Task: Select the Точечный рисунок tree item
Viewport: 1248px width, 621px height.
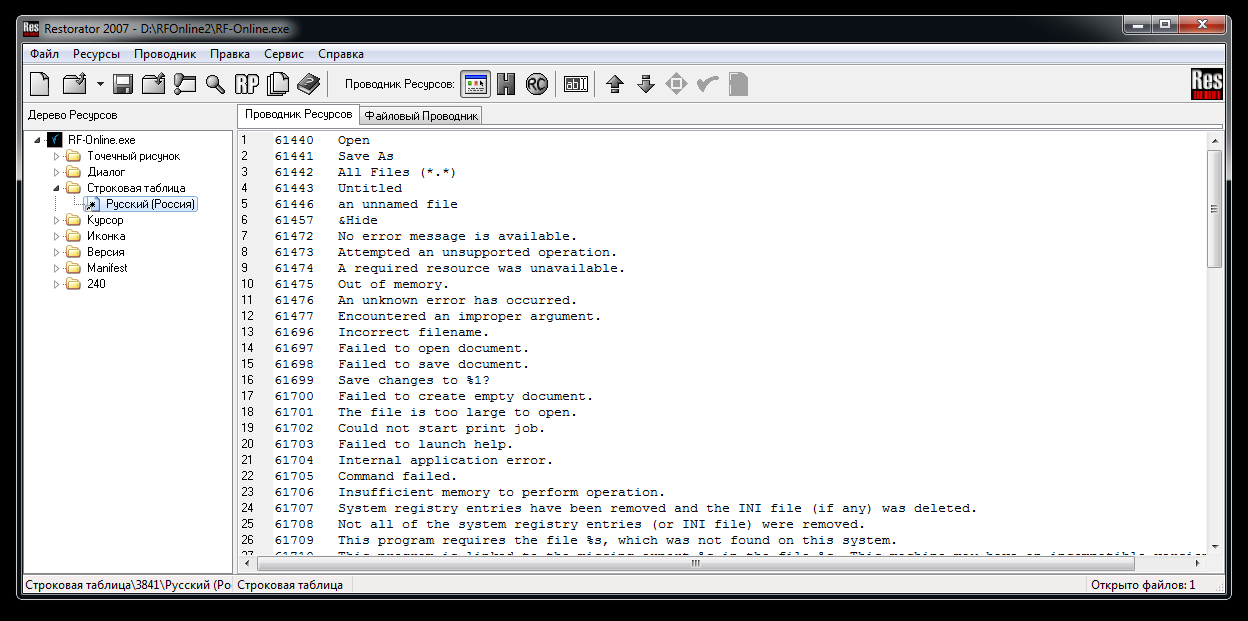Action: pos(133,156)
